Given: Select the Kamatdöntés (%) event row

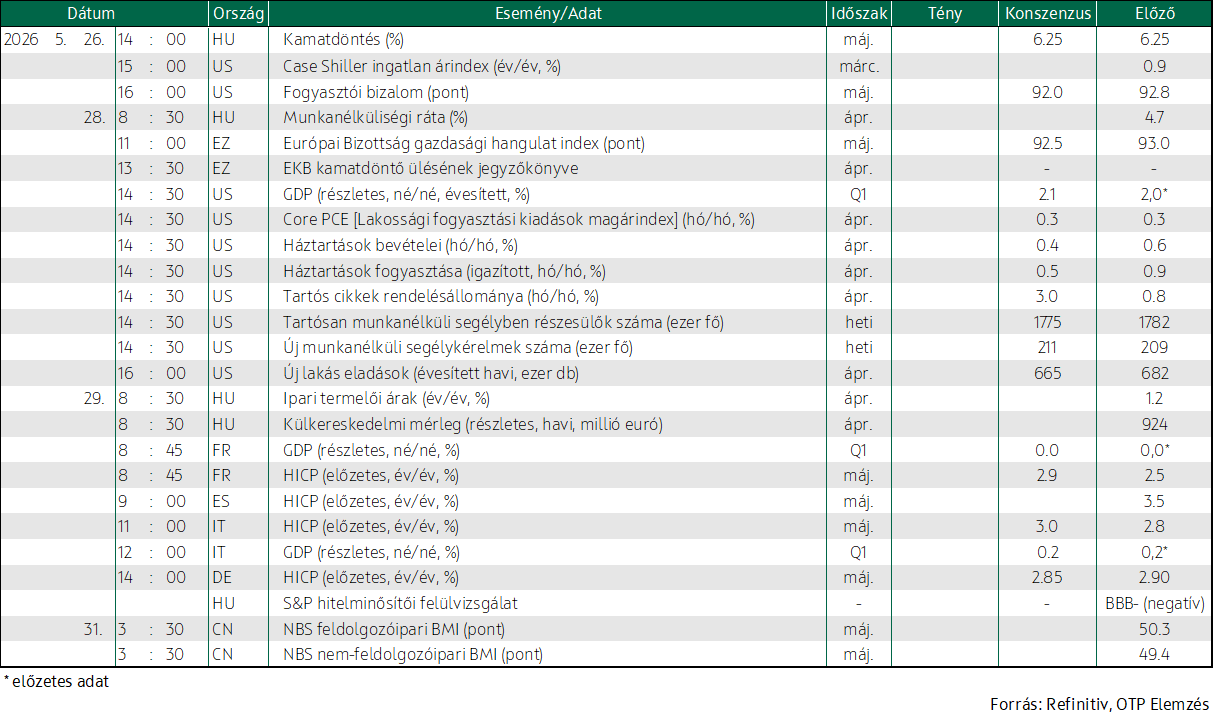Looking at the screenshot, I should pyautogui.click(x=606, y=40).
